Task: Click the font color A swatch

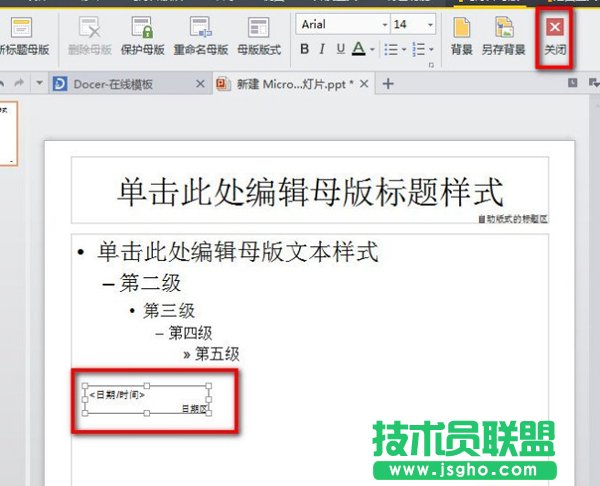Action: coord(360,48)
